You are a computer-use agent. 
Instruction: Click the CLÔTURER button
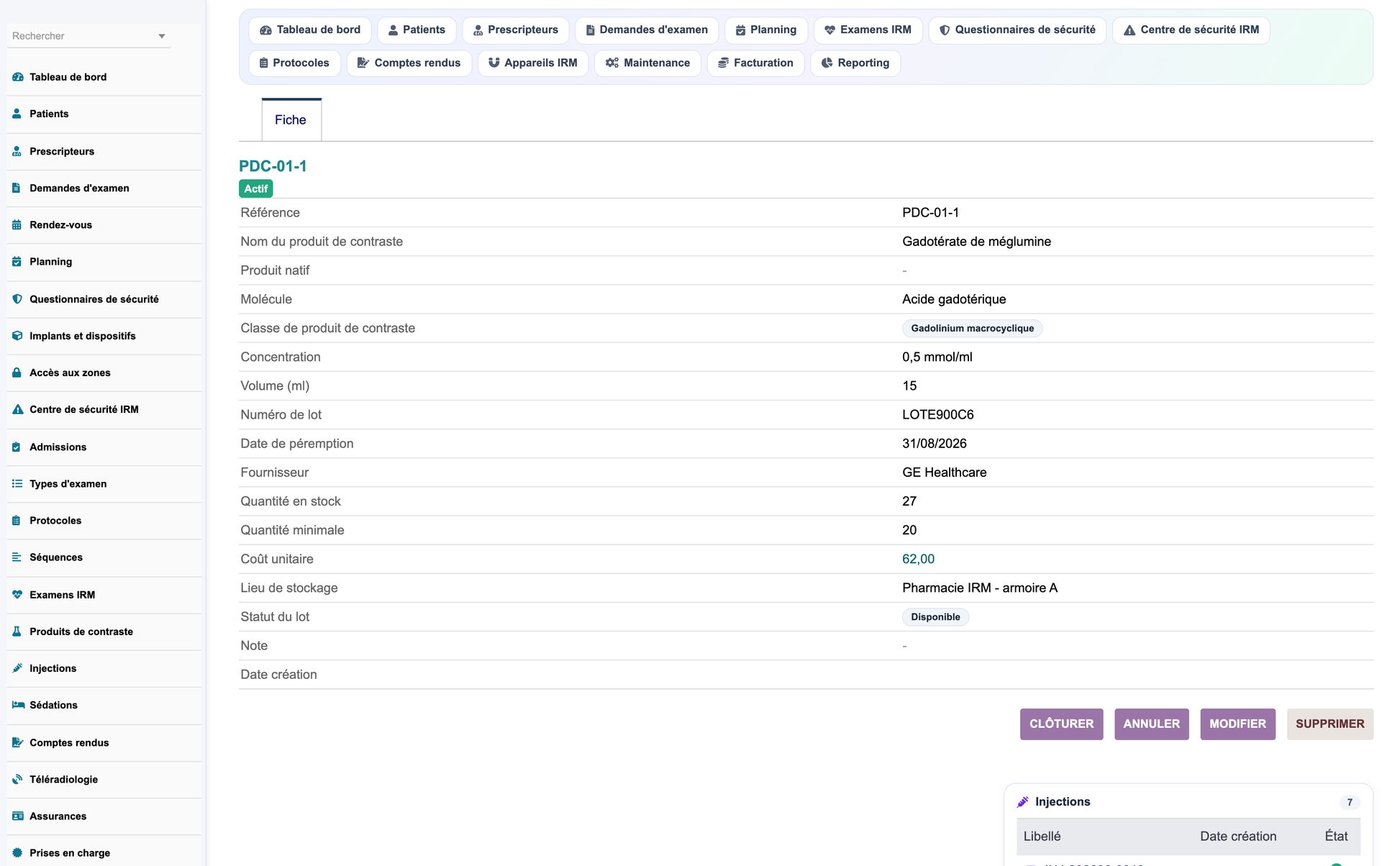[1061, 724]
